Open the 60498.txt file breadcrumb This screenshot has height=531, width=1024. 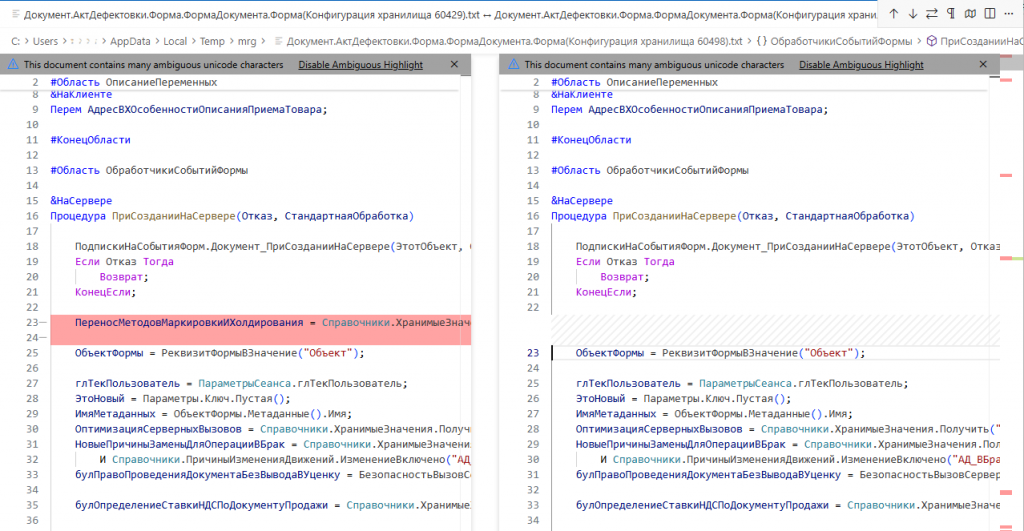515,41
